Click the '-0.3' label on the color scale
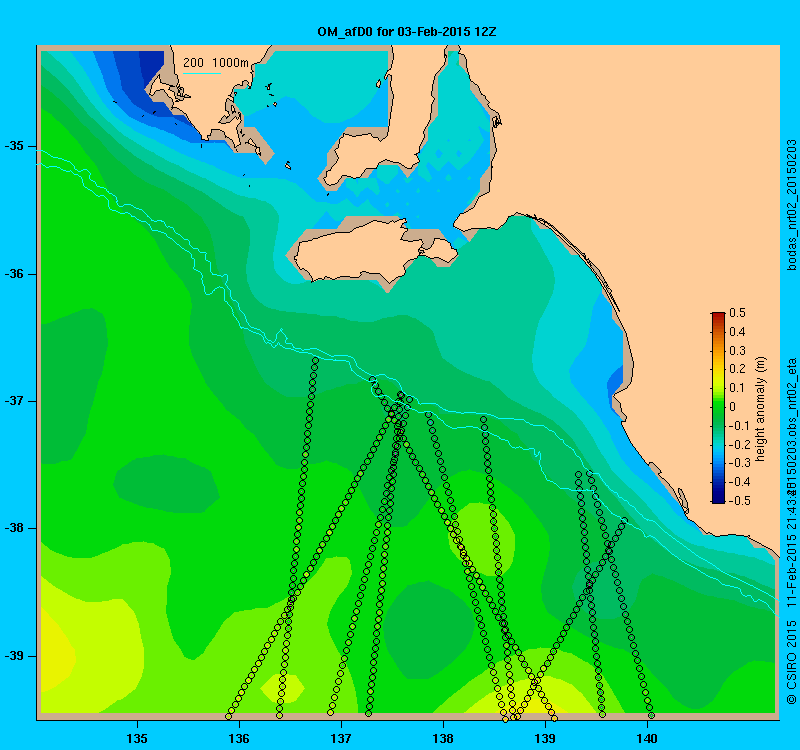The height and width of the screenshot is (750, 800). (739, 463)
